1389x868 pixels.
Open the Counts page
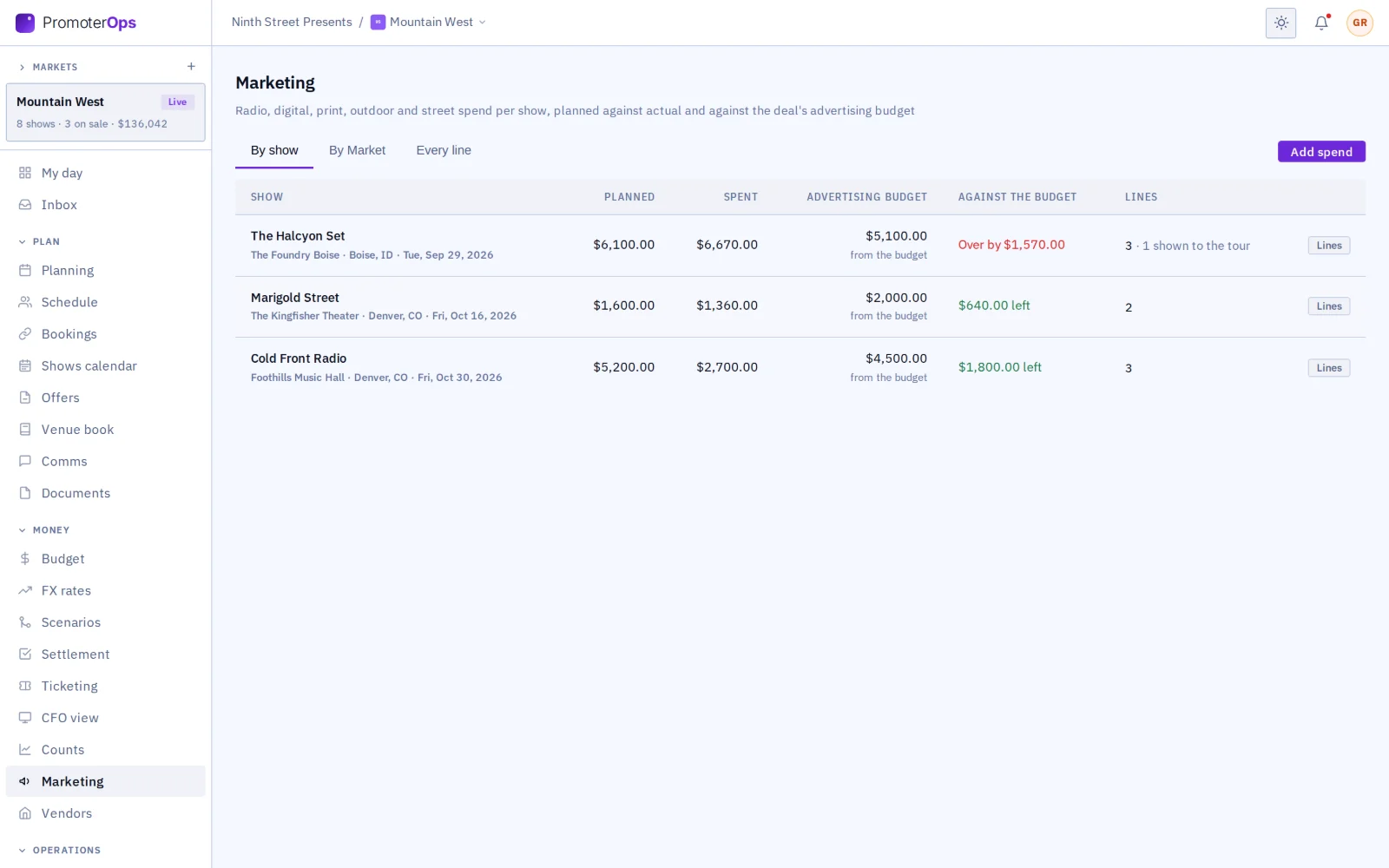point(106,750)
